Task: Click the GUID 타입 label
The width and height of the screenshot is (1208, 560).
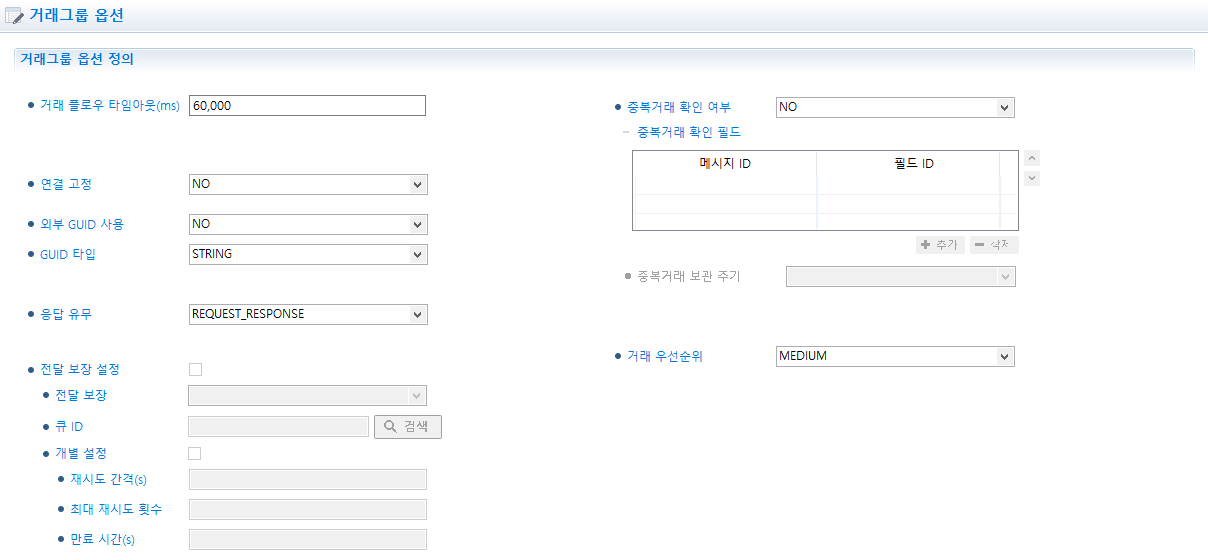Action: pyautogui.click(x=68, y=254)
